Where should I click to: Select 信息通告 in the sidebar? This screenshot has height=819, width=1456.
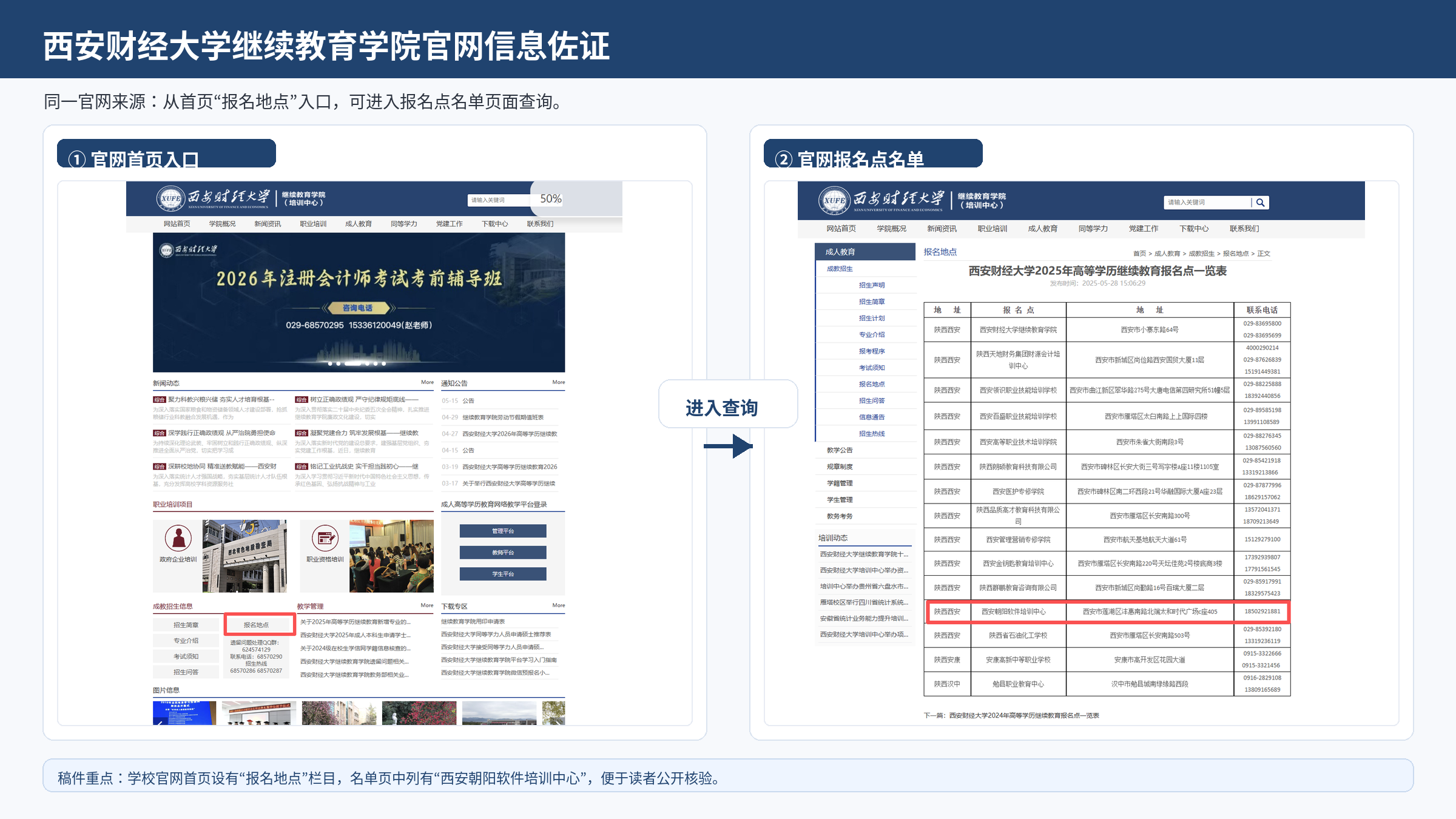[872, 417]
